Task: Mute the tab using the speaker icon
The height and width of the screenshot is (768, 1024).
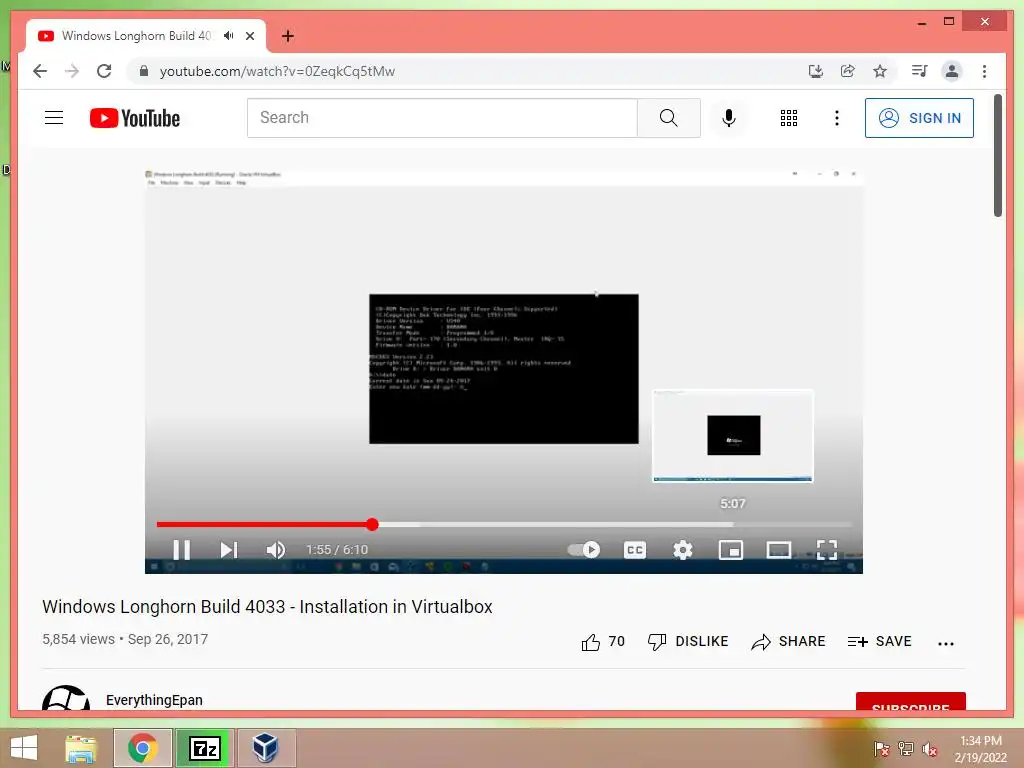Action: tap(229, 36)
